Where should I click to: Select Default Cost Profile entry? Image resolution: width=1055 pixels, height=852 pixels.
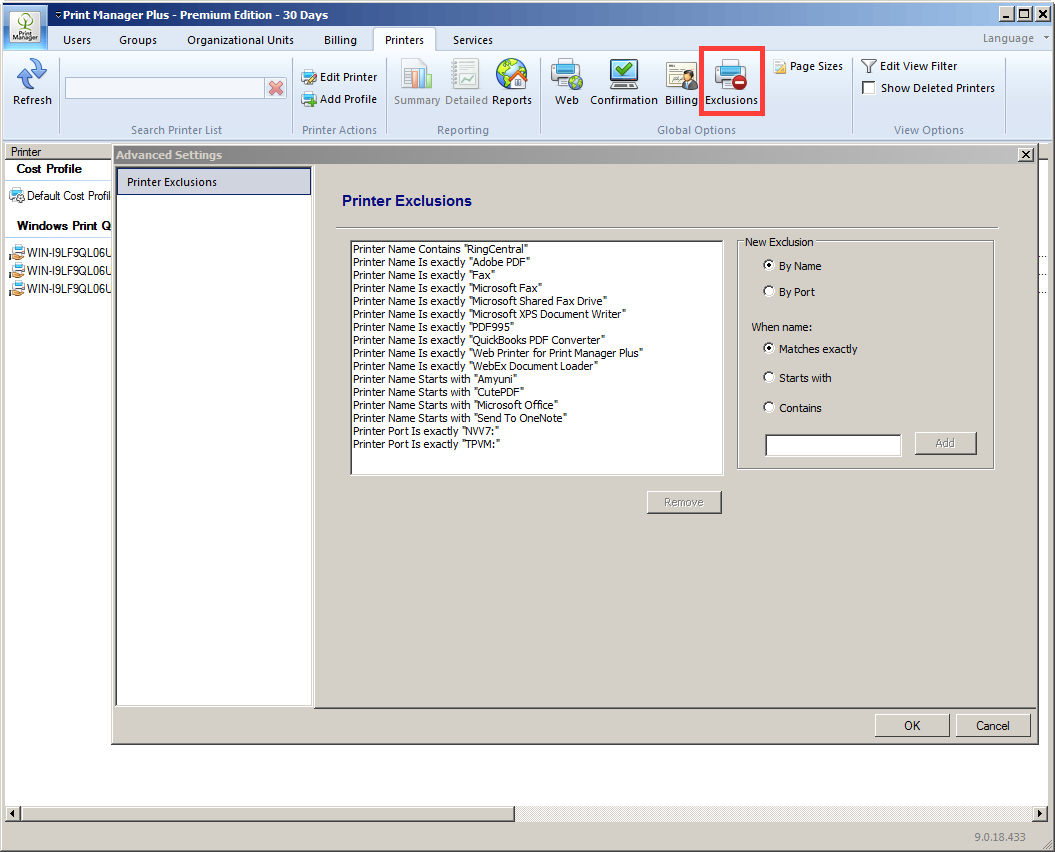tap(59, 196)
